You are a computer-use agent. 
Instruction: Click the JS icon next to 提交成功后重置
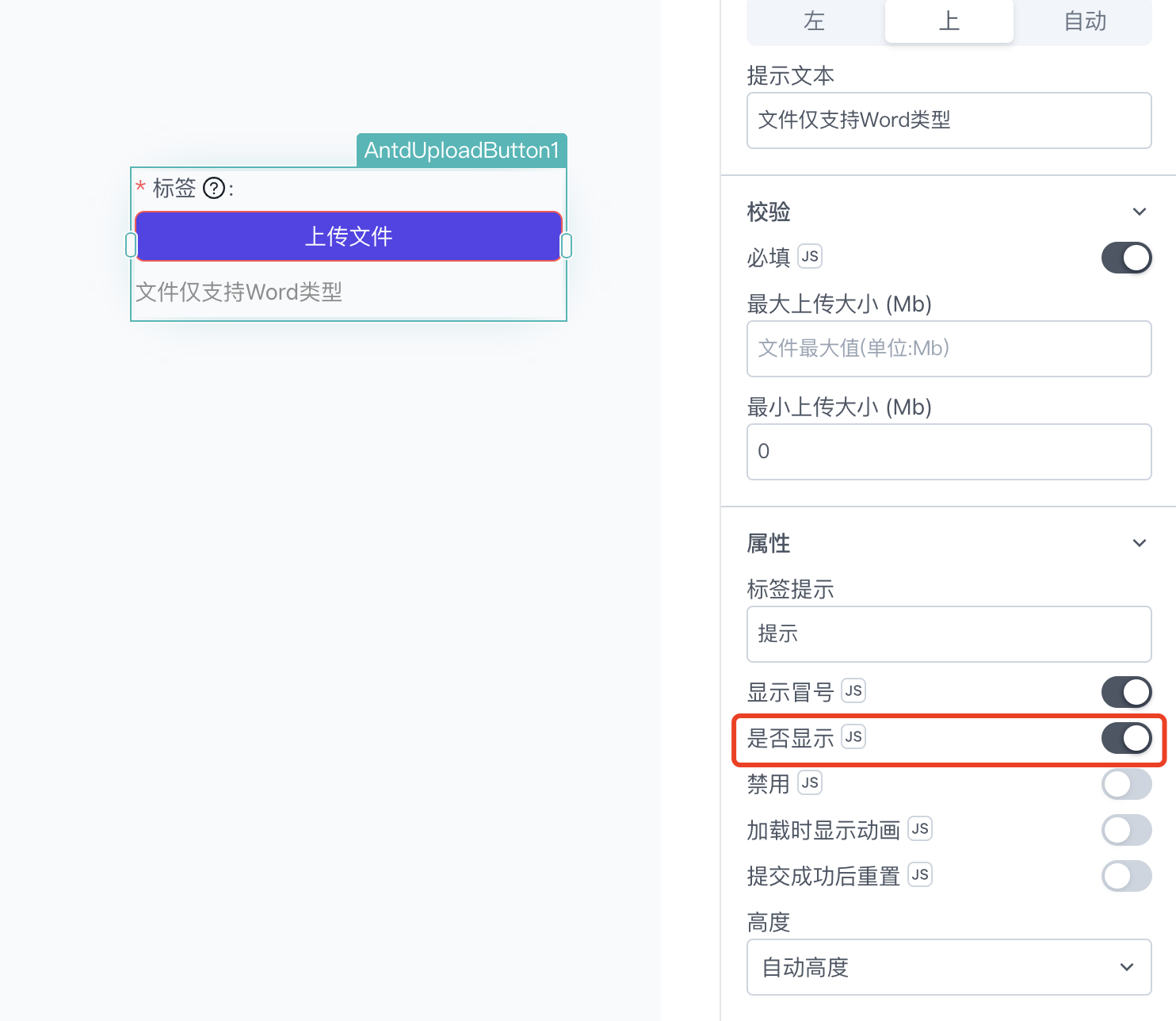click(920, 874)
